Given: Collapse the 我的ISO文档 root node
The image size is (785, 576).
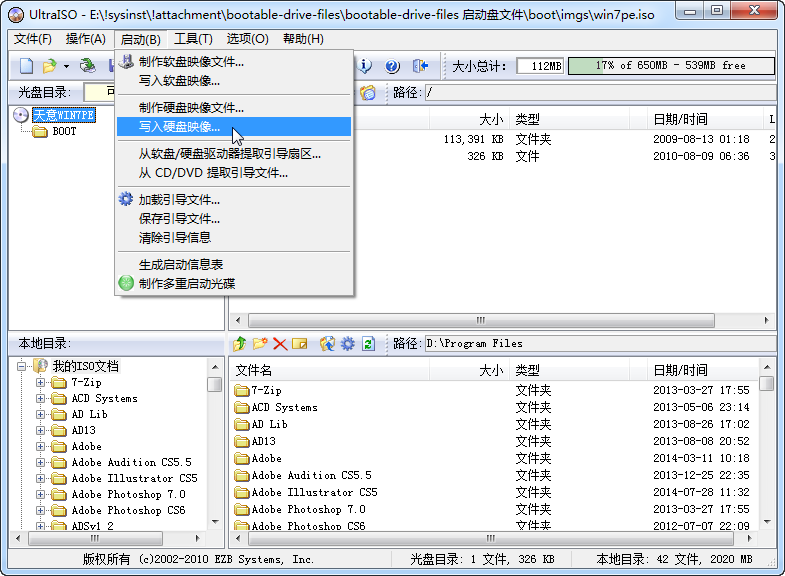Looking at the screenshot, I should click(22, 366).
